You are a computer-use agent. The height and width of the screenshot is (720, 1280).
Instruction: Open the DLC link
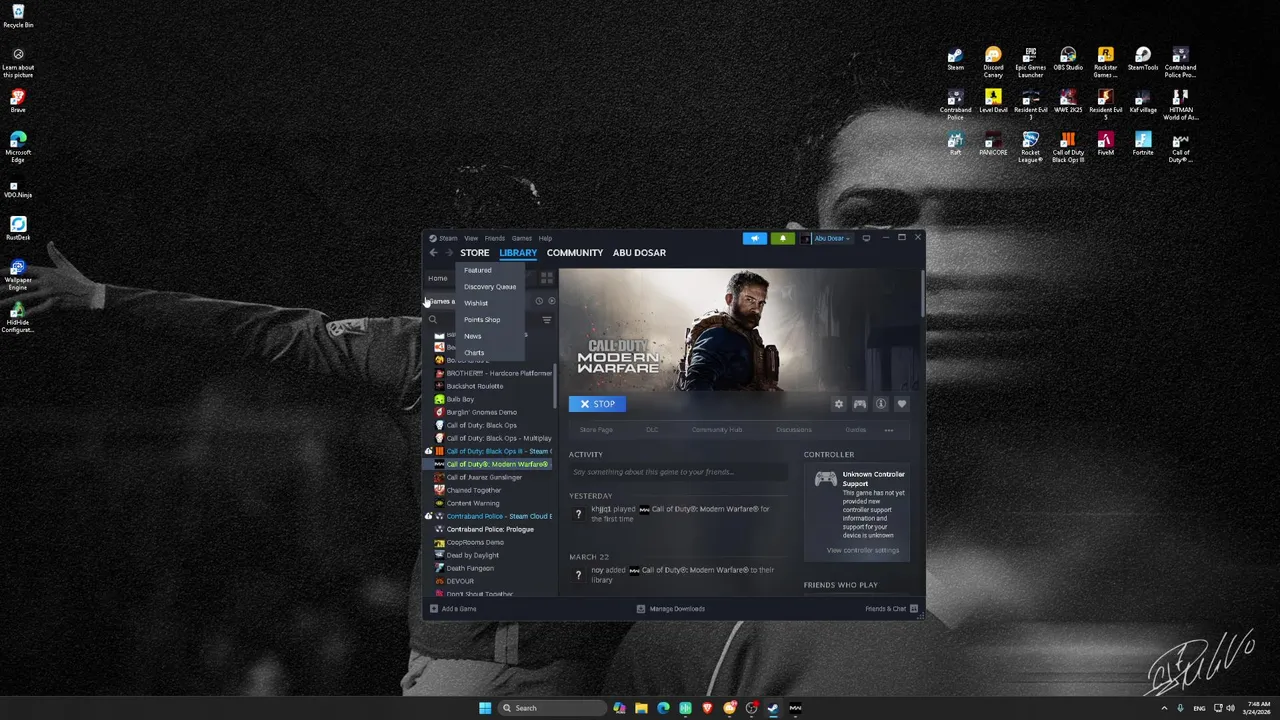(652, 430)
